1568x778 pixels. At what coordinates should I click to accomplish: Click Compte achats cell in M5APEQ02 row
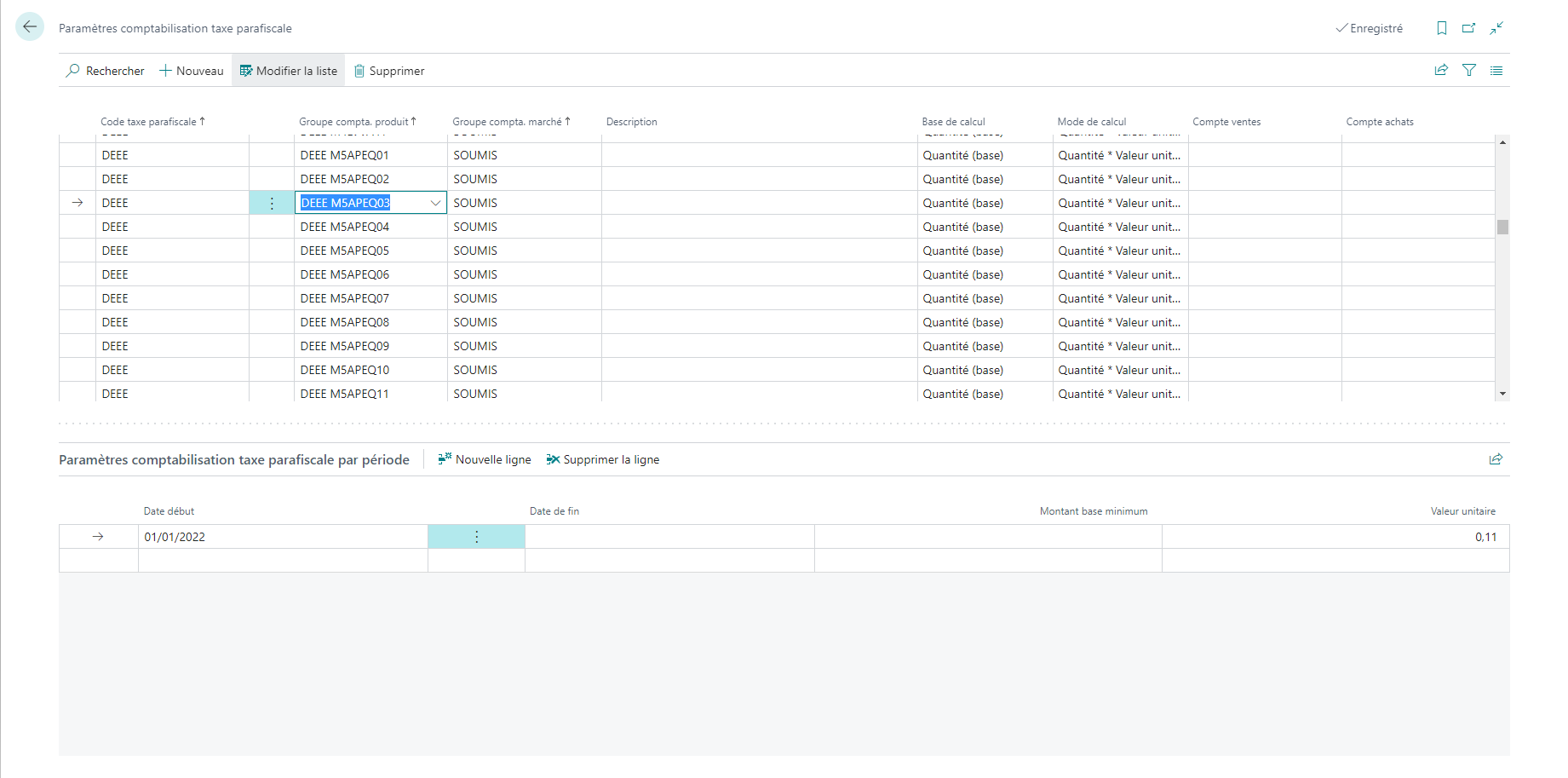click(1418, 179)
